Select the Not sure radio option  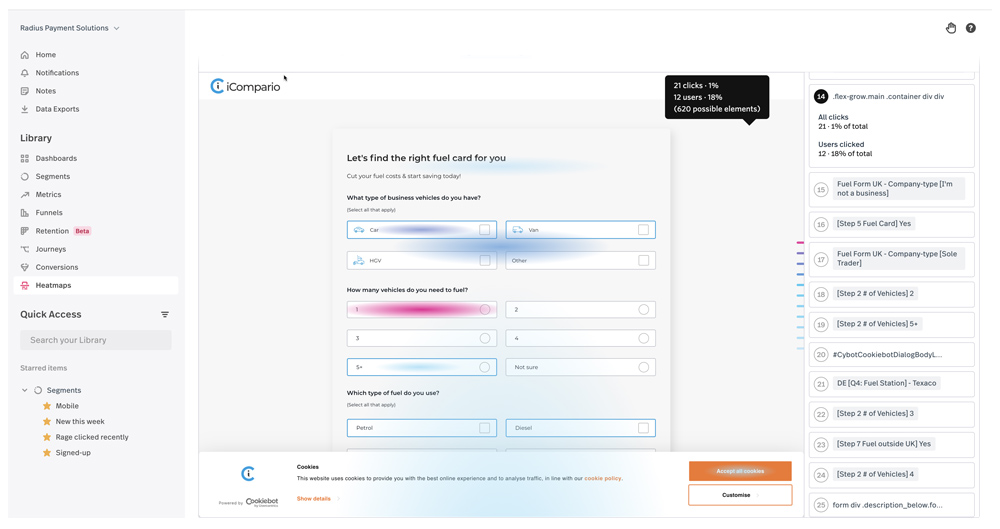pos(643,368)
